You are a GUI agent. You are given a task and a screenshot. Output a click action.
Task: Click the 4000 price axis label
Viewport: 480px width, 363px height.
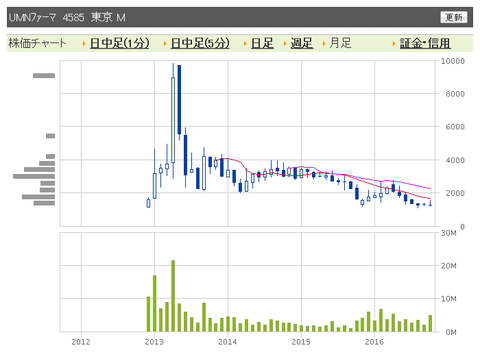pos(455,160)
